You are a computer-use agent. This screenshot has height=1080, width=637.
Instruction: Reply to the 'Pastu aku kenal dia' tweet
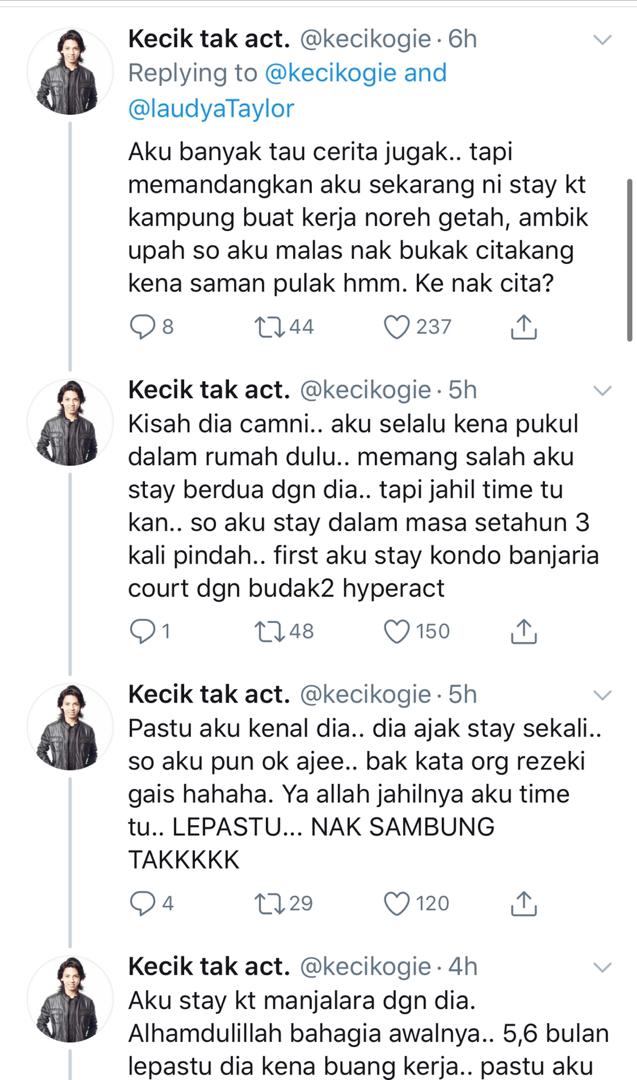click(x=142, y=903)
